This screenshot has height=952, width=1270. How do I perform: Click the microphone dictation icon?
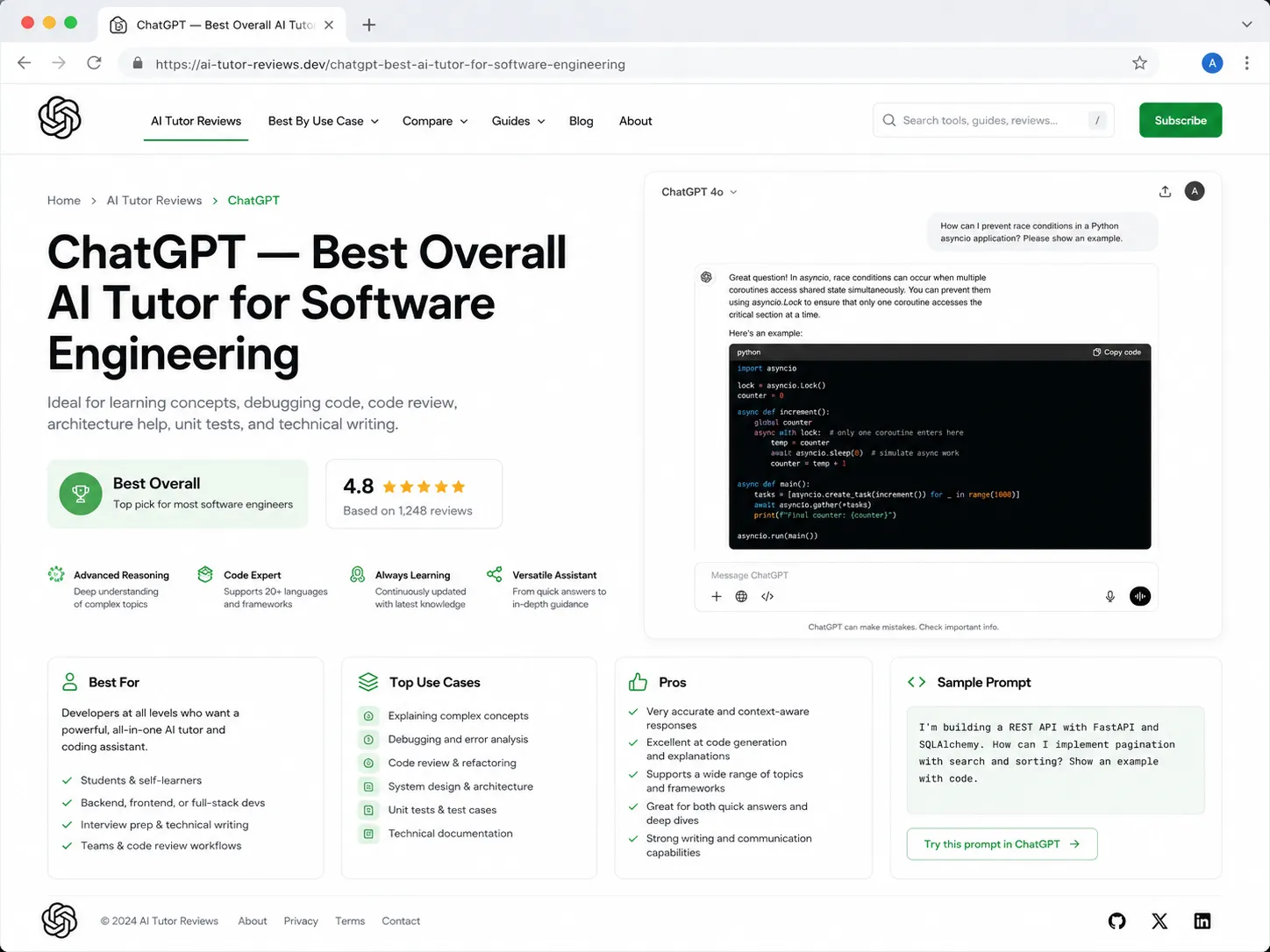pos(1110,596)
